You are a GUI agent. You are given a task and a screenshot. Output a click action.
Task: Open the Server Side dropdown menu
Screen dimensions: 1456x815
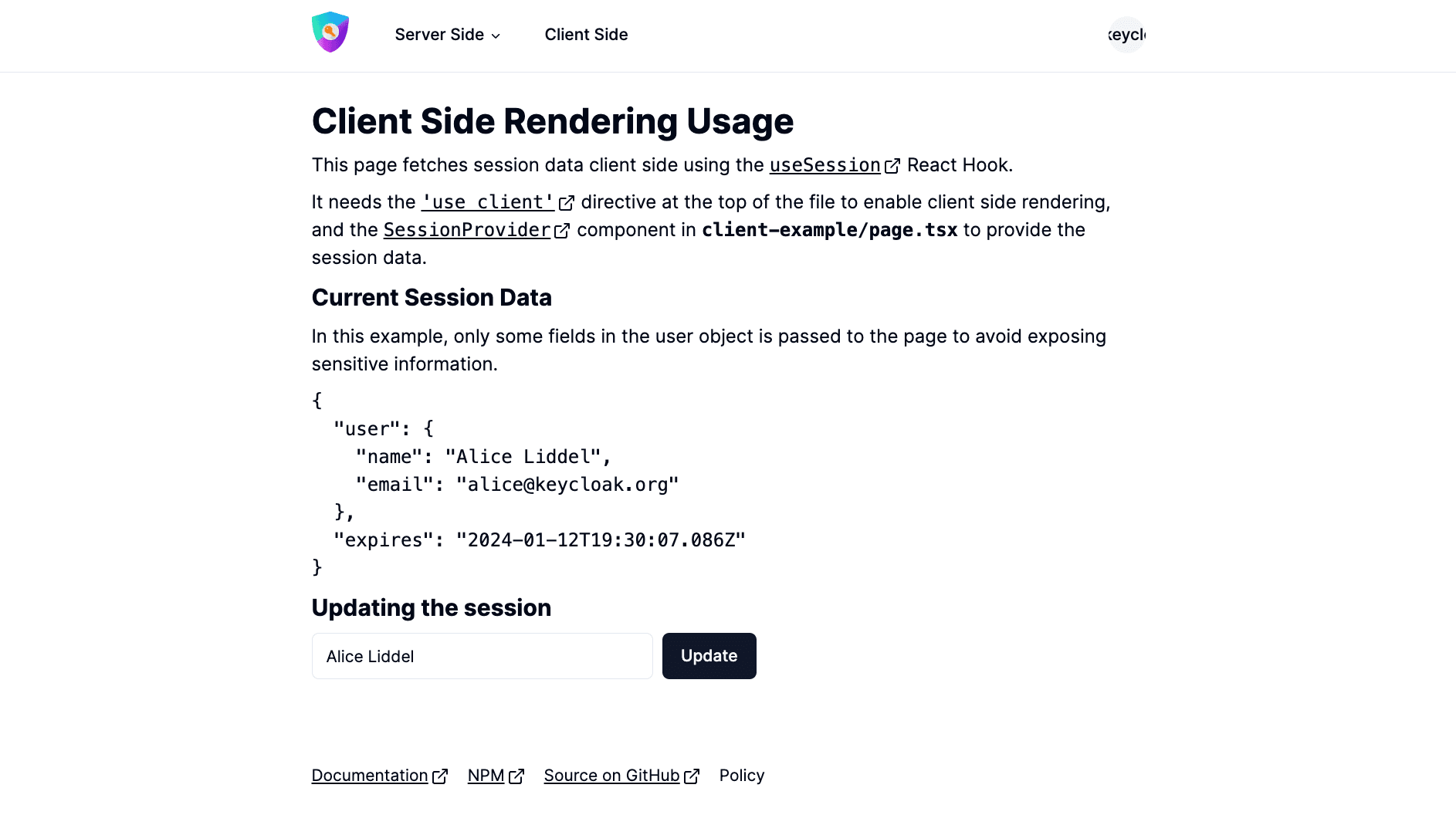click(439, 35)
